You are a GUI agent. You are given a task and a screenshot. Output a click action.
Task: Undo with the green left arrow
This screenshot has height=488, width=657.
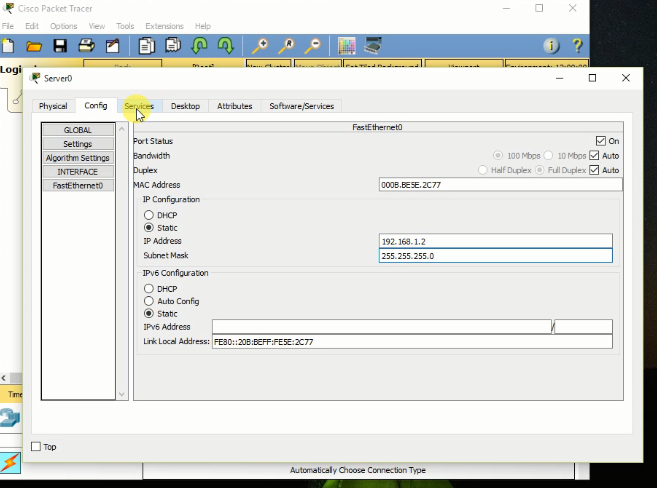[199, 45]
